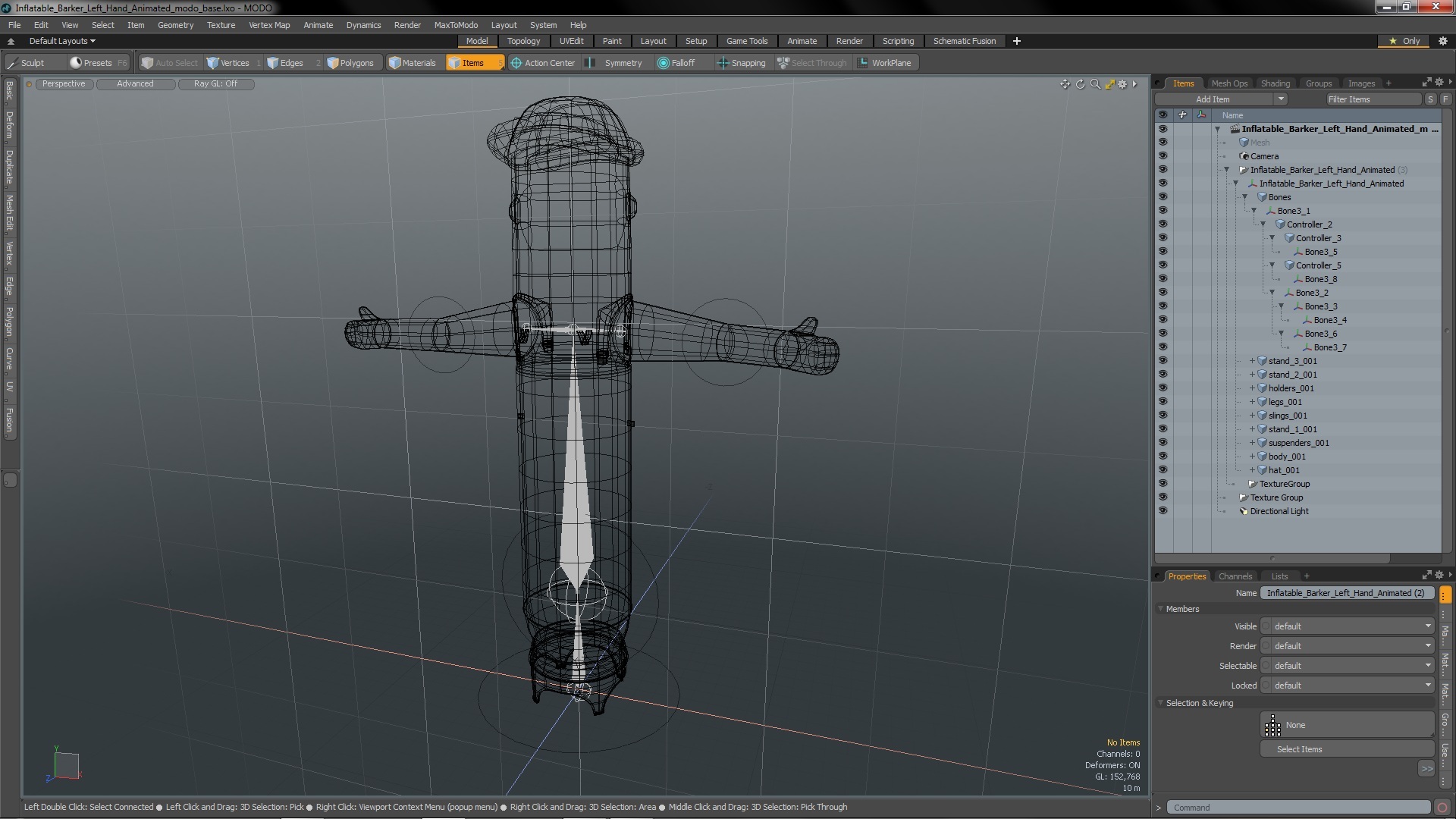The image size is (1456, 819).
Task: Open the Render dropdown
Action: 1348,646
